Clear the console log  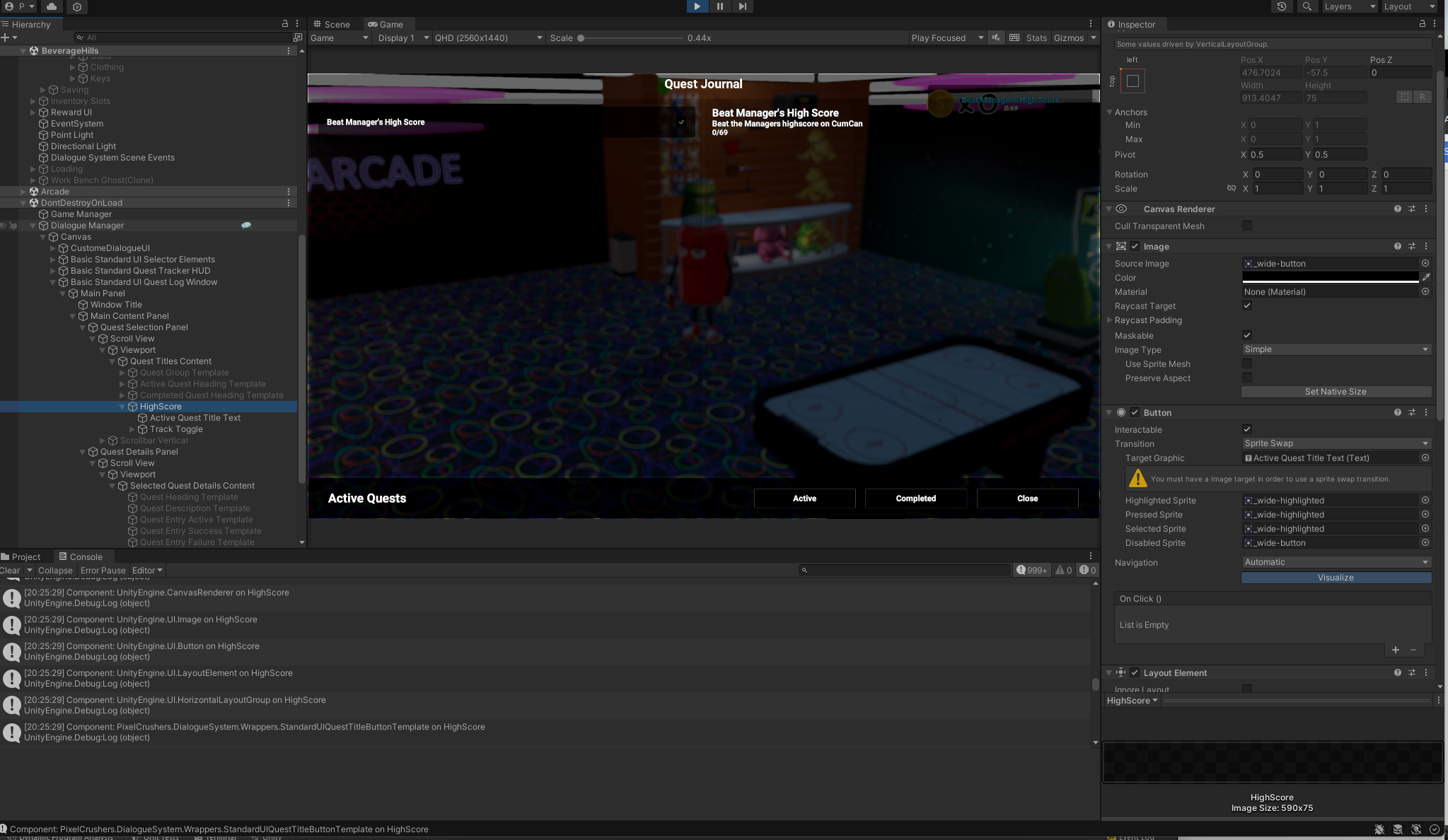coord(10,571)
